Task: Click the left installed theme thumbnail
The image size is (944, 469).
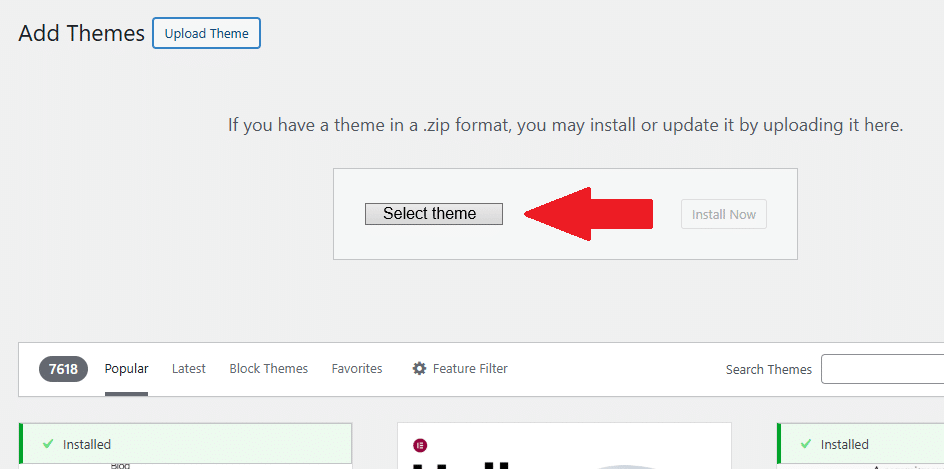Action: (x=185, y=466)
